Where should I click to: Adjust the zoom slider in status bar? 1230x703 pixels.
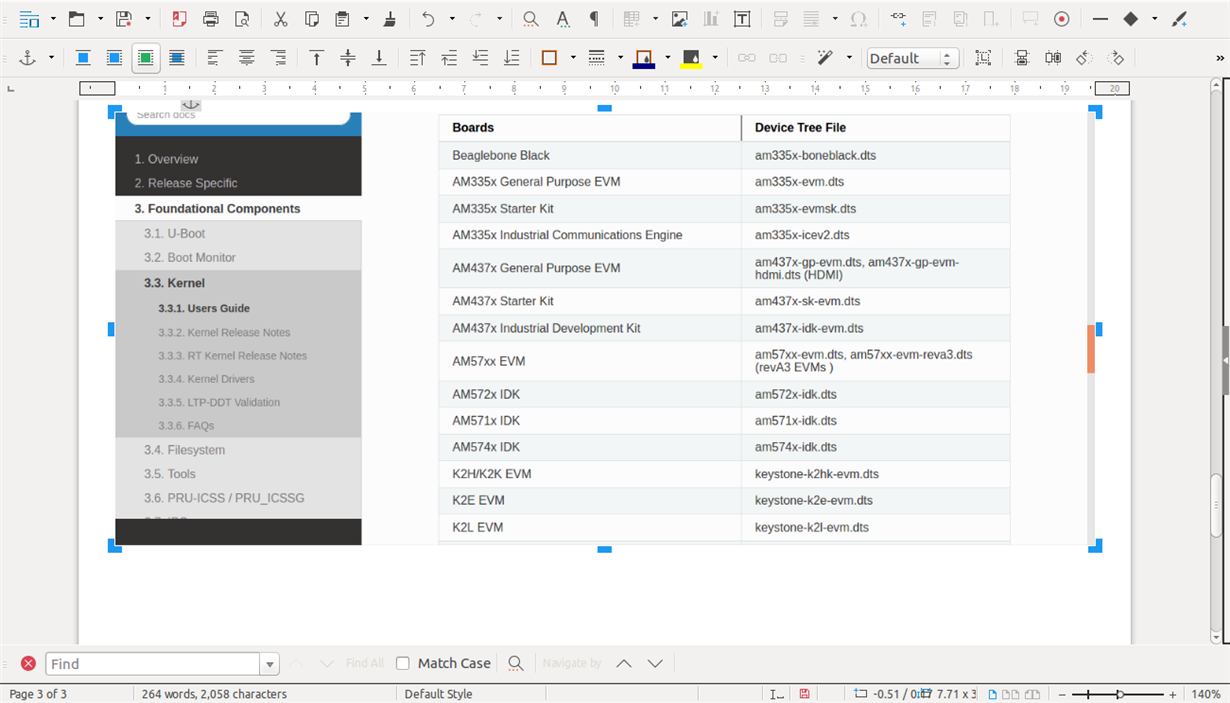[x=1120, y=694]
